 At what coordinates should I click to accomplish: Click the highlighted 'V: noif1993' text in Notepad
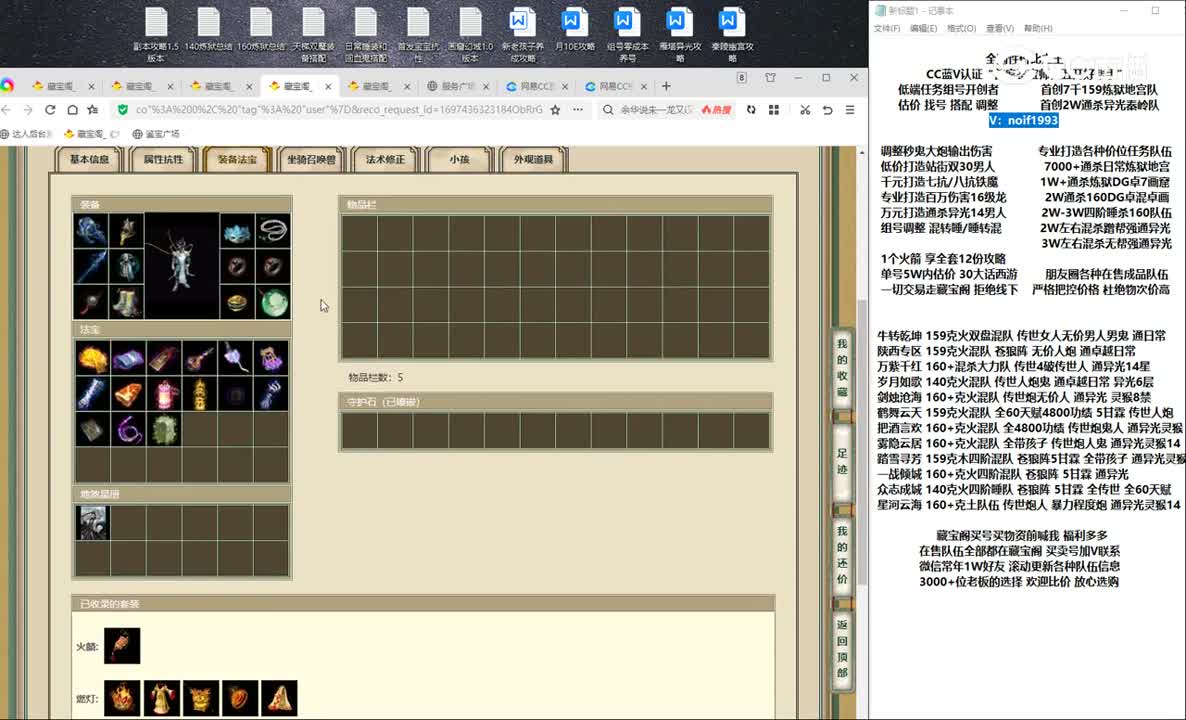(x=1023, y=120)
